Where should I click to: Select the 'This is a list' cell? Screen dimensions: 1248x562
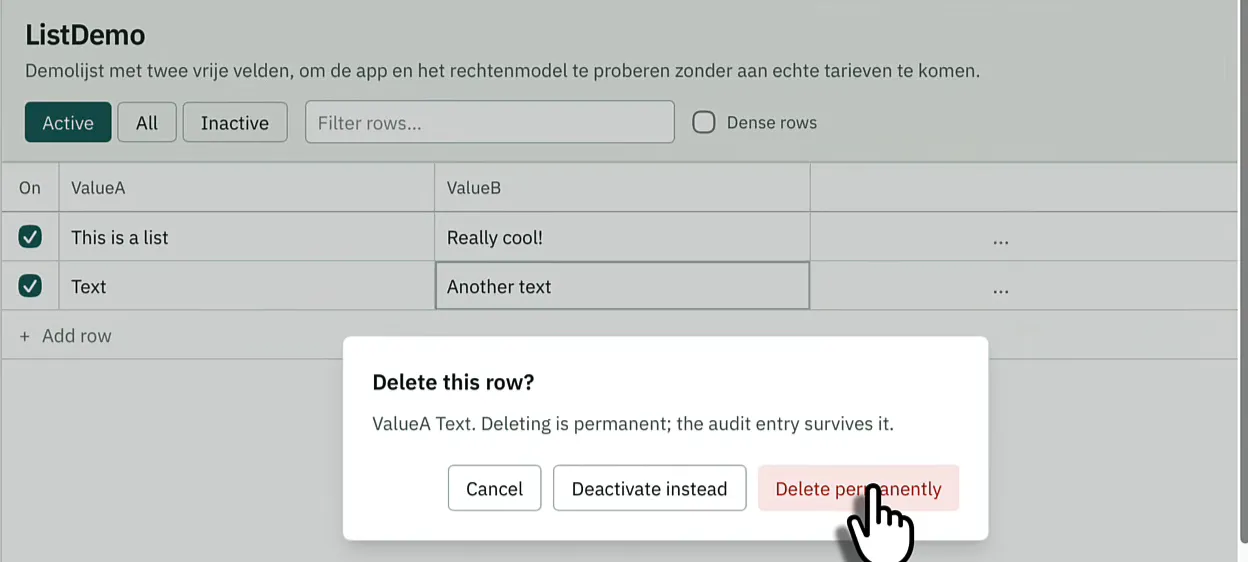[x=247, y=237]
